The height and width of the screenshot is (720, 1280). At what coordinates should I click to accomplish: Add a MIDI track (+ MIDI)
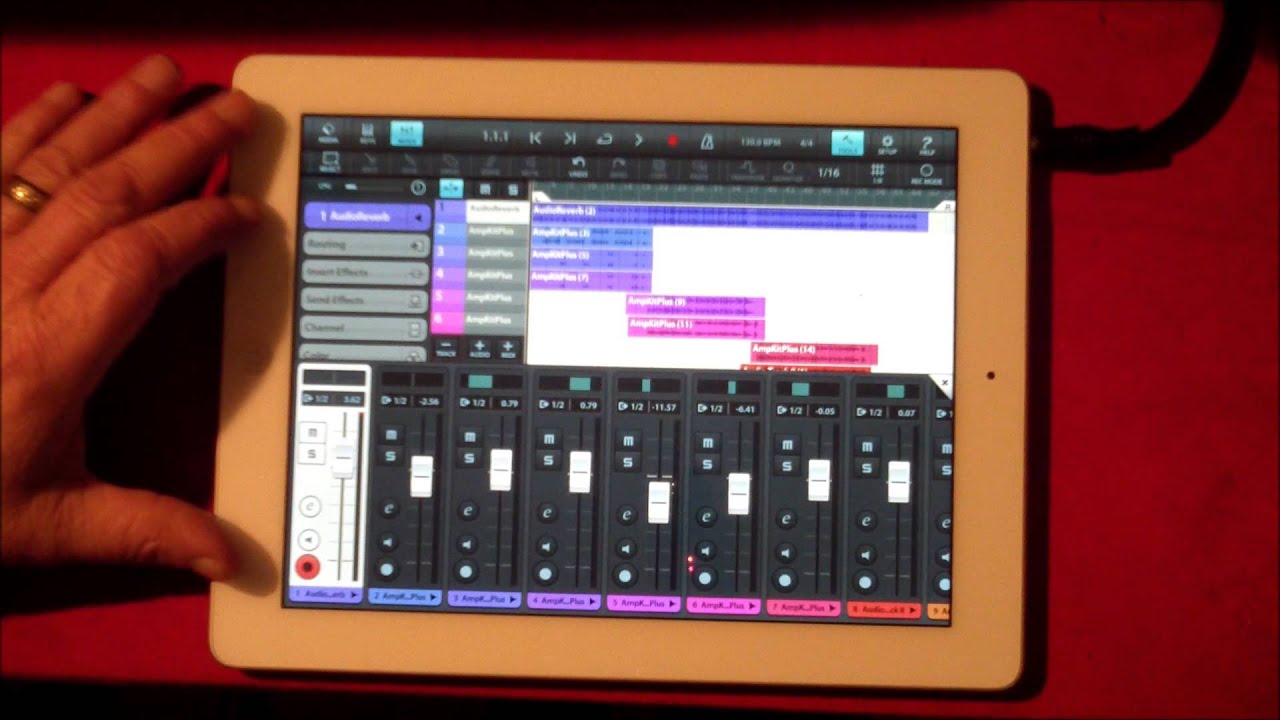[x=508, y=348]
